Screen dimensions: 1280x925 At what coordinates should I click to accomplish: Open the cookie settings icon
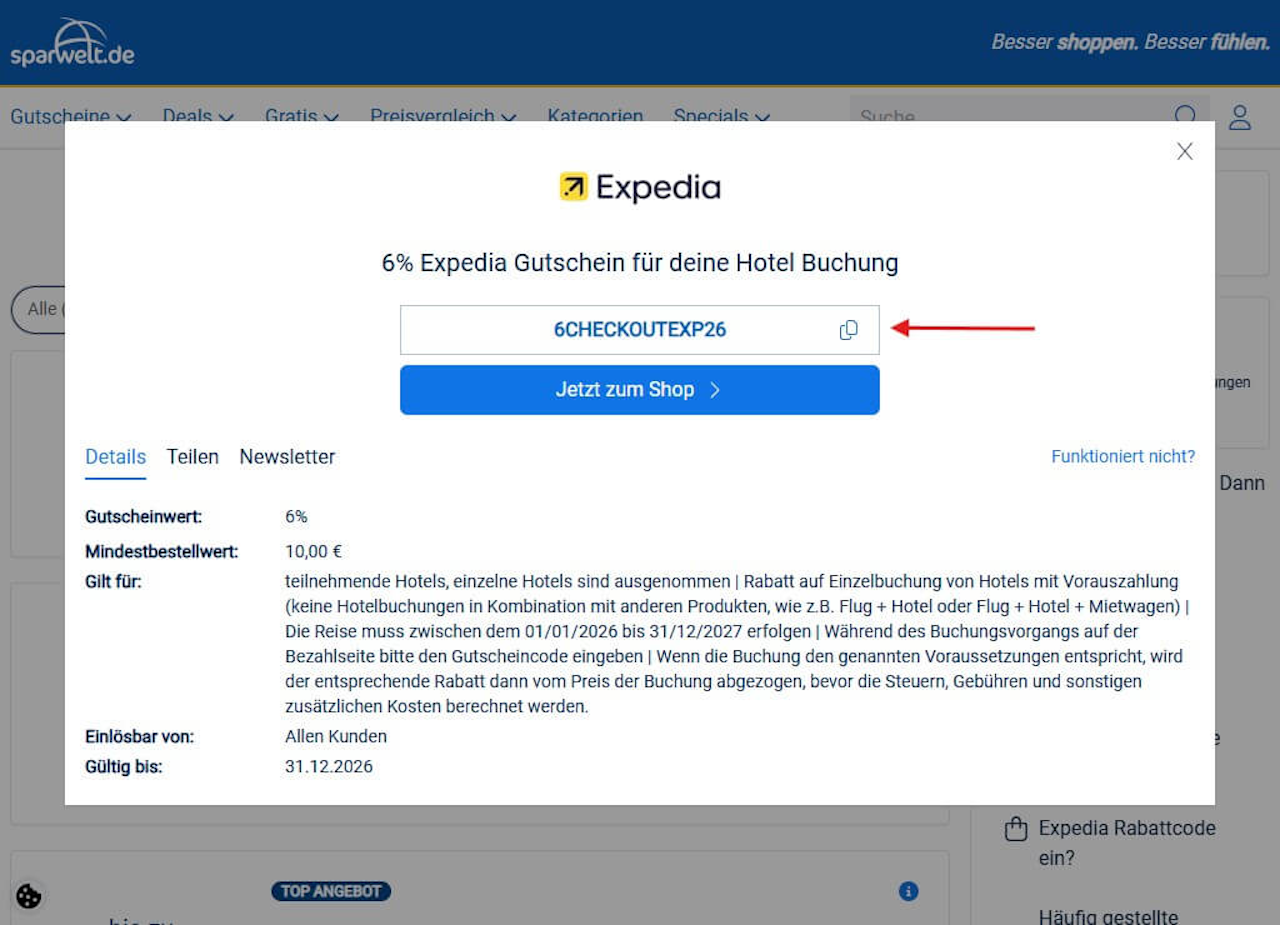29,896
